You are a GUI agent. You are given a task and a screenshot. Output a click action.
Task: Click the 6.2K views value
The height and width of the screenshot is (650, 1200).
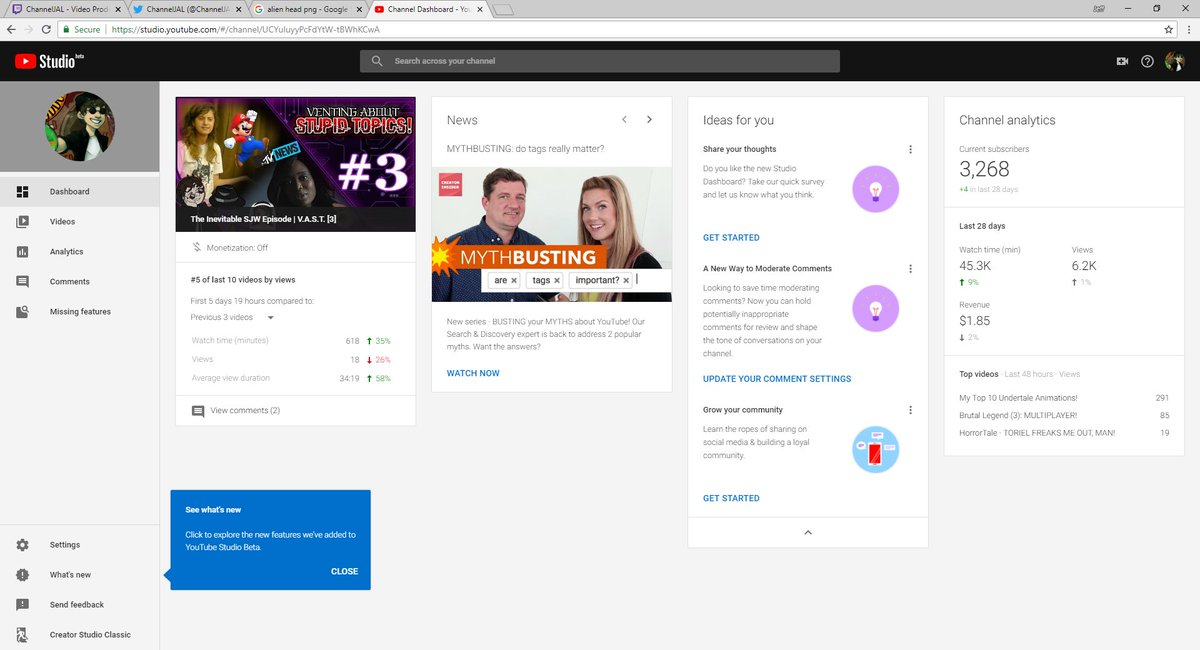[1084, 266]
